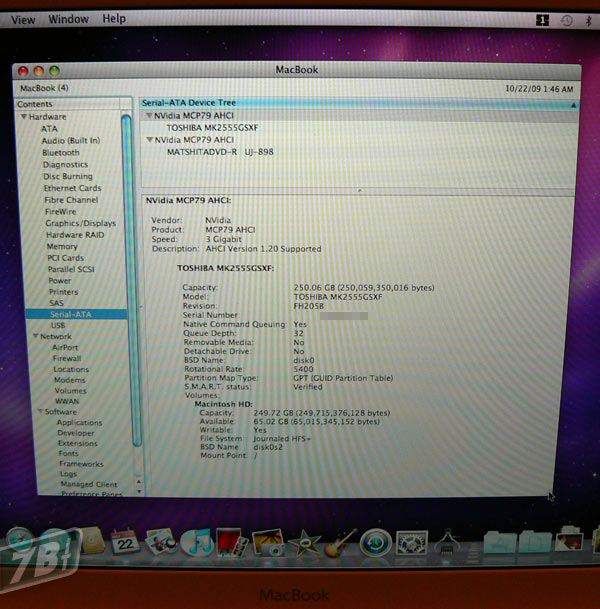The image size is (600, 609).
Task: Select Disc Burning in the sidebar
Action: click(68, 176)
